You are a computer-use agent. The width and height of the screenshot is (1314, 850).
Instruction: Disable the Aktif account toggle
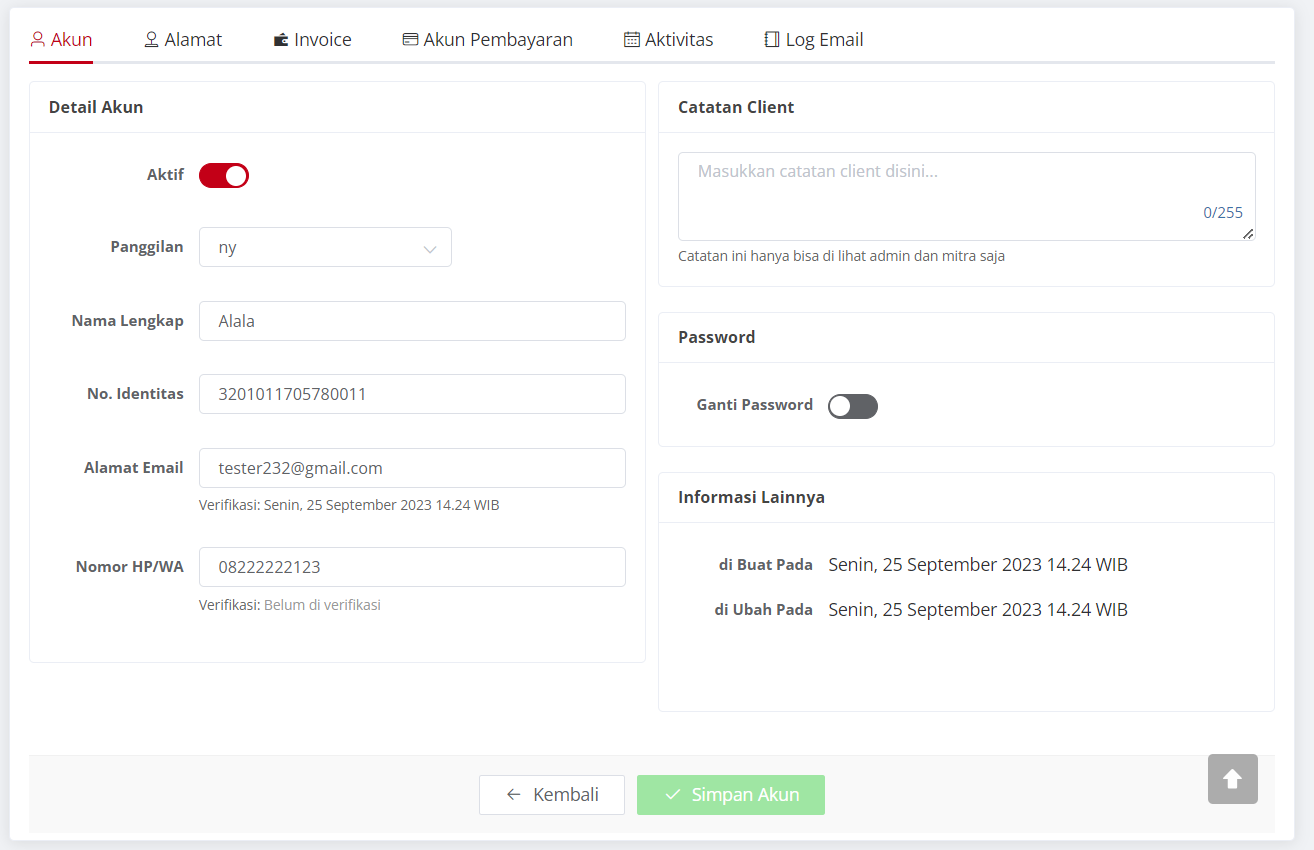(224, 176)
